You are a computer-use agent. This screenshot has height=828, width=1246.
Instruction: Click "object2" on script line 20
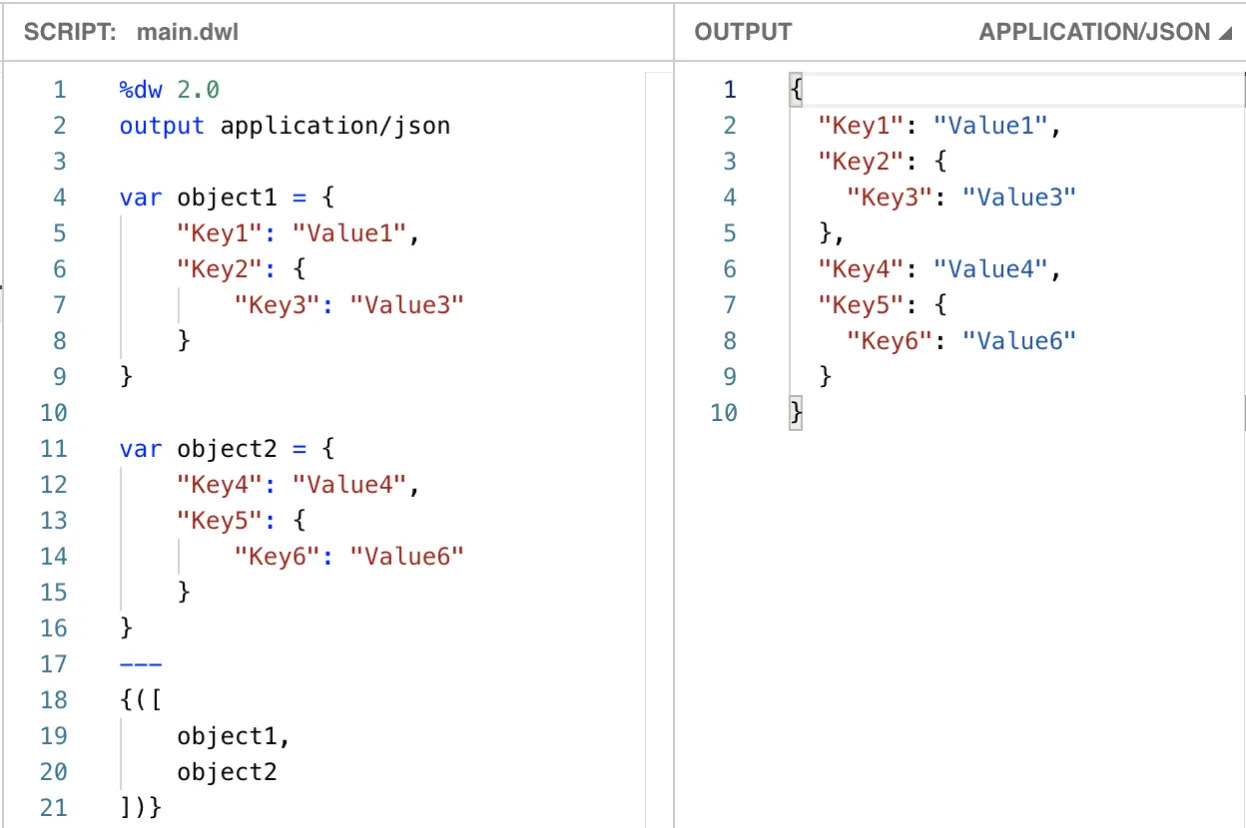coord(227,772)
